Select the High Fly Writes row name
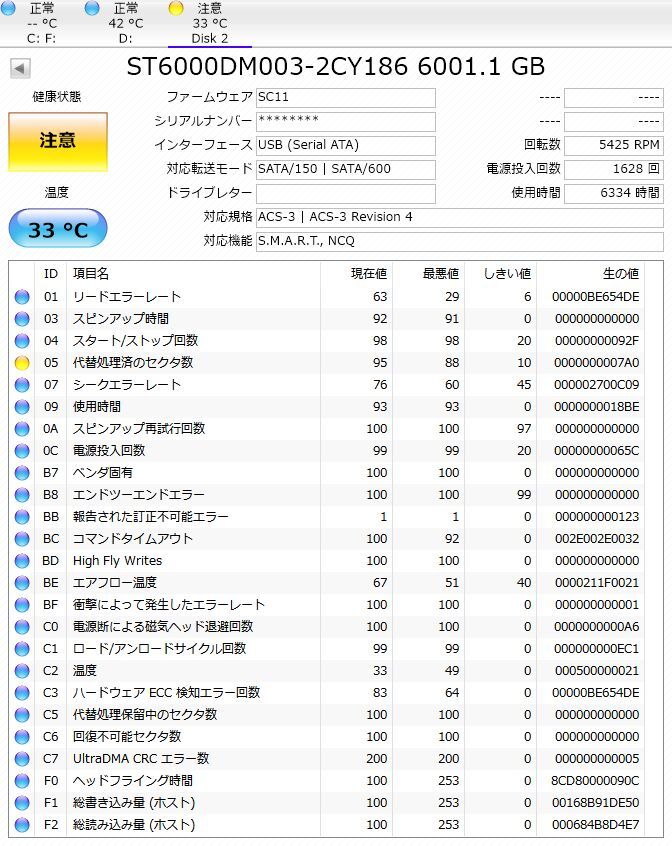This screenshot has height=846, width=672. 118,561
